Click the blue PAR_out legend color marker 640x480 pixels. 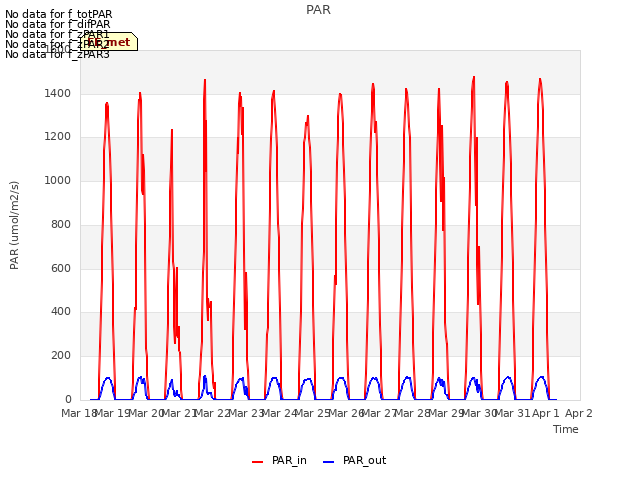point(329,462)
